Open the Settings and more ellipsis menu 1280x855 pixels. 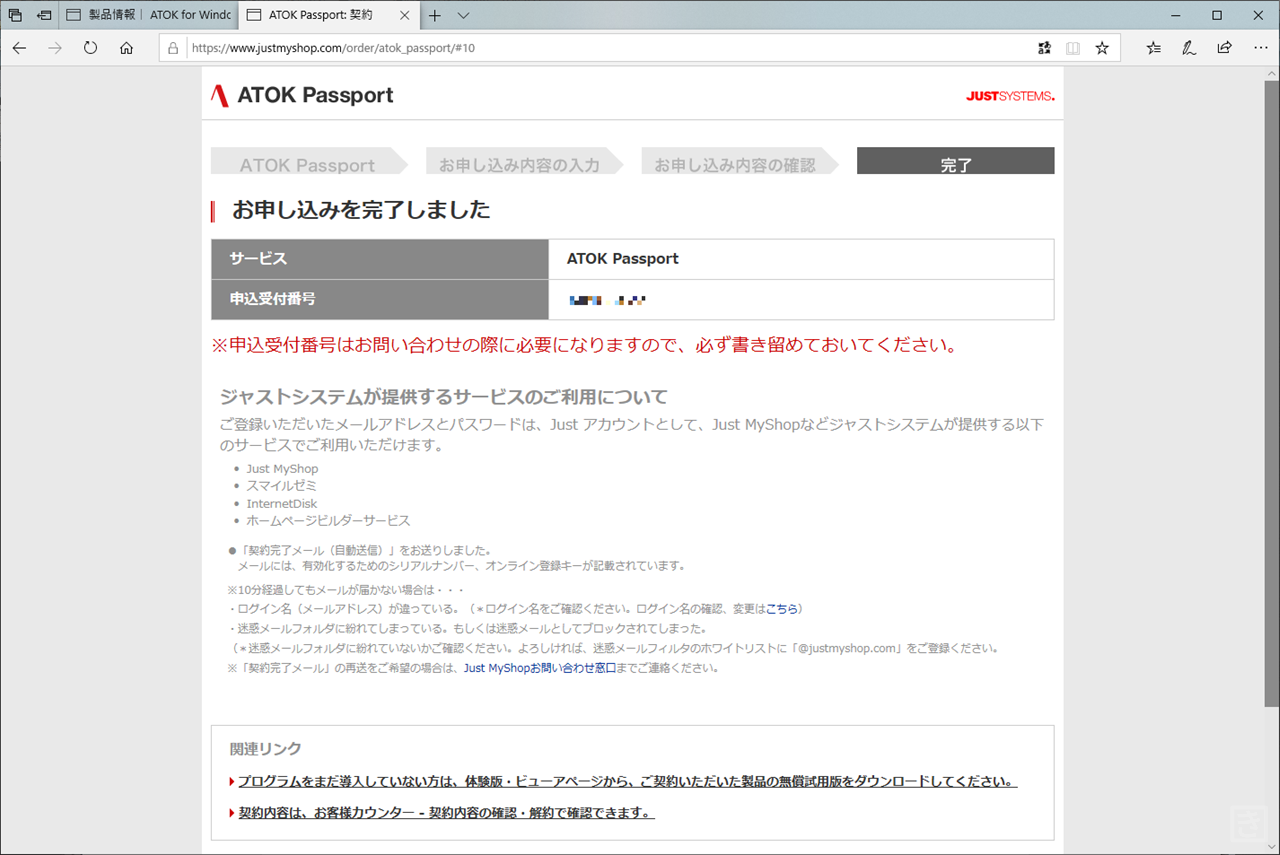click(1259, 48)
